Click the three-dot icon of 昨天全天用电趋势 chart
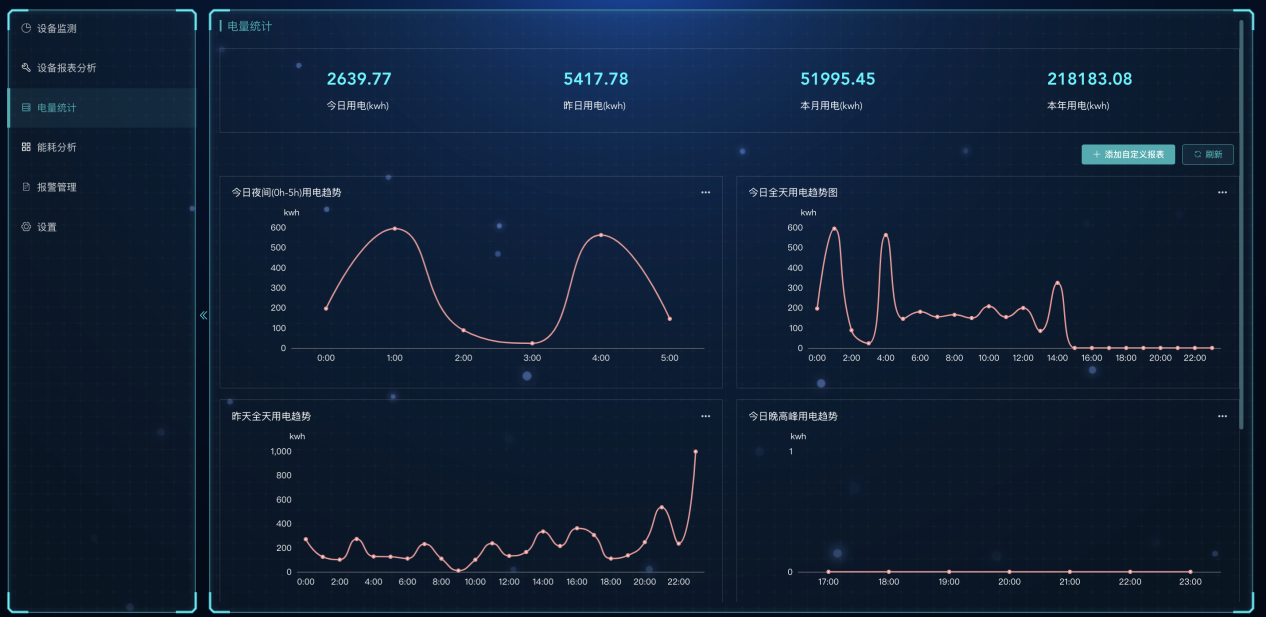Viewport: 1266px width, 617px height. pyautogui.click(x=705, y=416)
